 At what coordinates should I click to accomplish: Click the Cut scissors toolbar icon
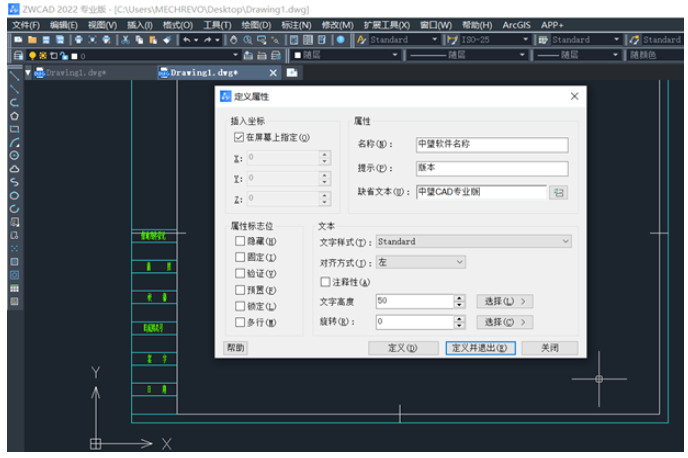point(126,40)
